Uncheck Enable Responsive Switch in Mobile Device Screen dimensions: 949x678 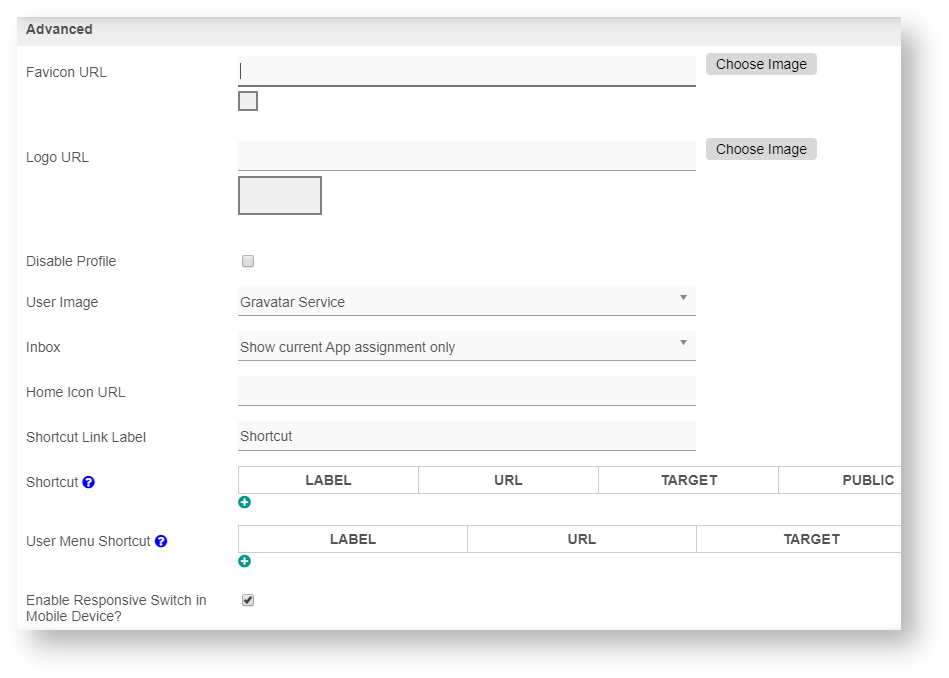[x=248, y=600]
